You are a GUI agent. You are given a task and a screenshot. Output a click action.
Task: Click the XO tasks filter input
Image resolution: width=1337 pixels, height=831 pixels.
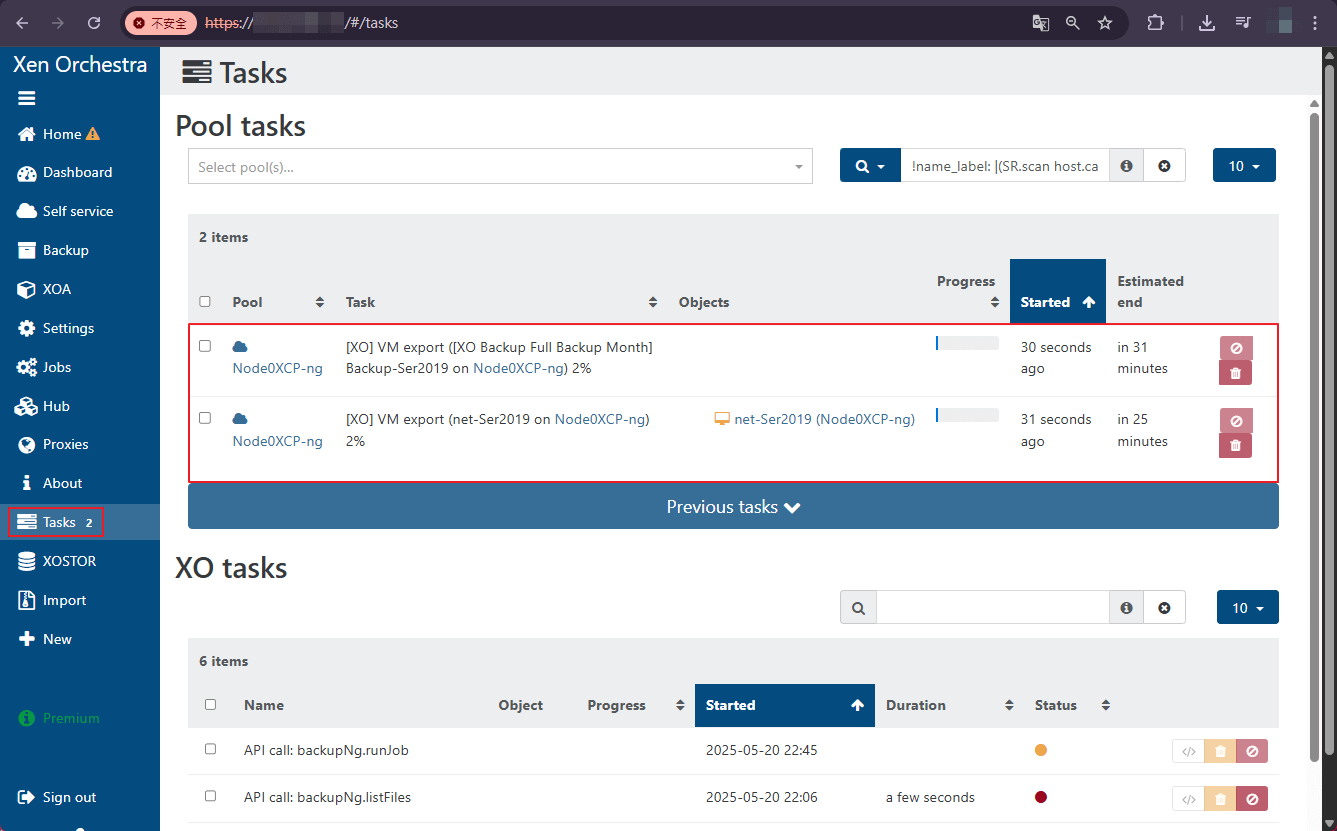point(993,607)
